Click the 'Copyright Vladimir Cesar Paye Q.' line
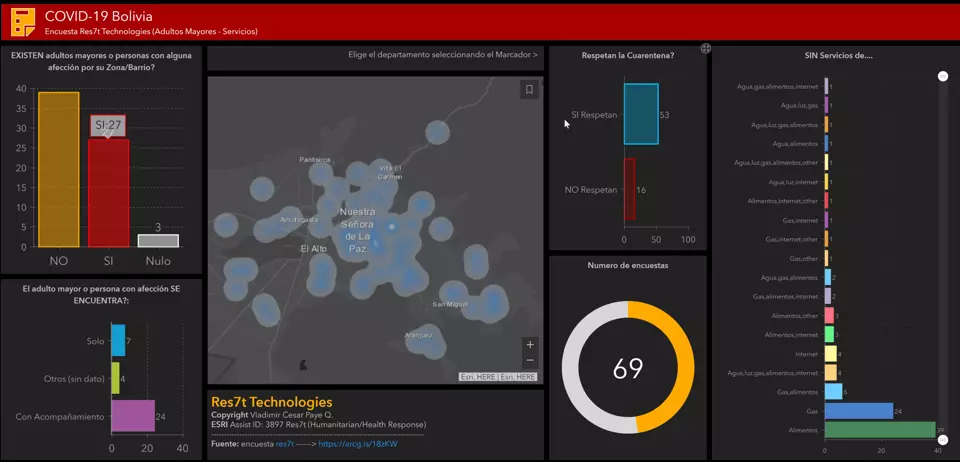 tap(272, 415)
